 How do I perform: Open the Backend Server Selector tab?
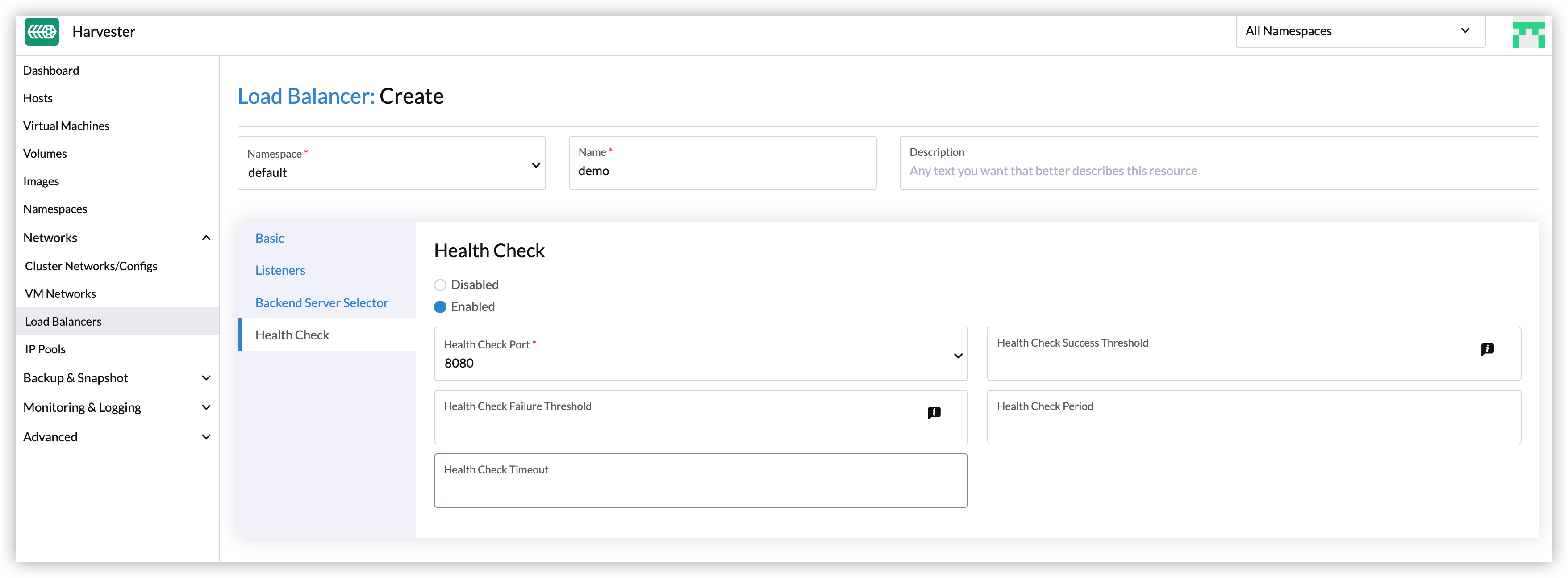click(x=321, y=303)
